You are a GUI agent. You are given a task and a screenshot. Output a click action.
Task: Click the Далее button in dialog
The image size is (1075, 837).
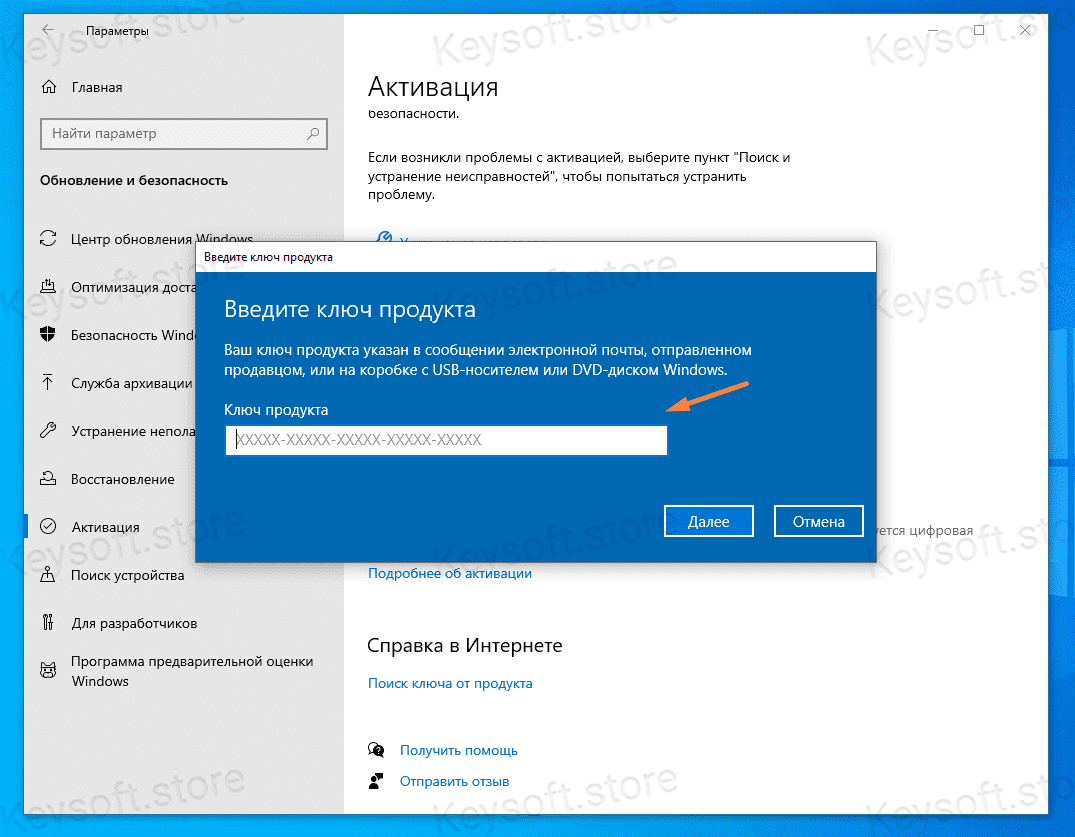point(708,522)
